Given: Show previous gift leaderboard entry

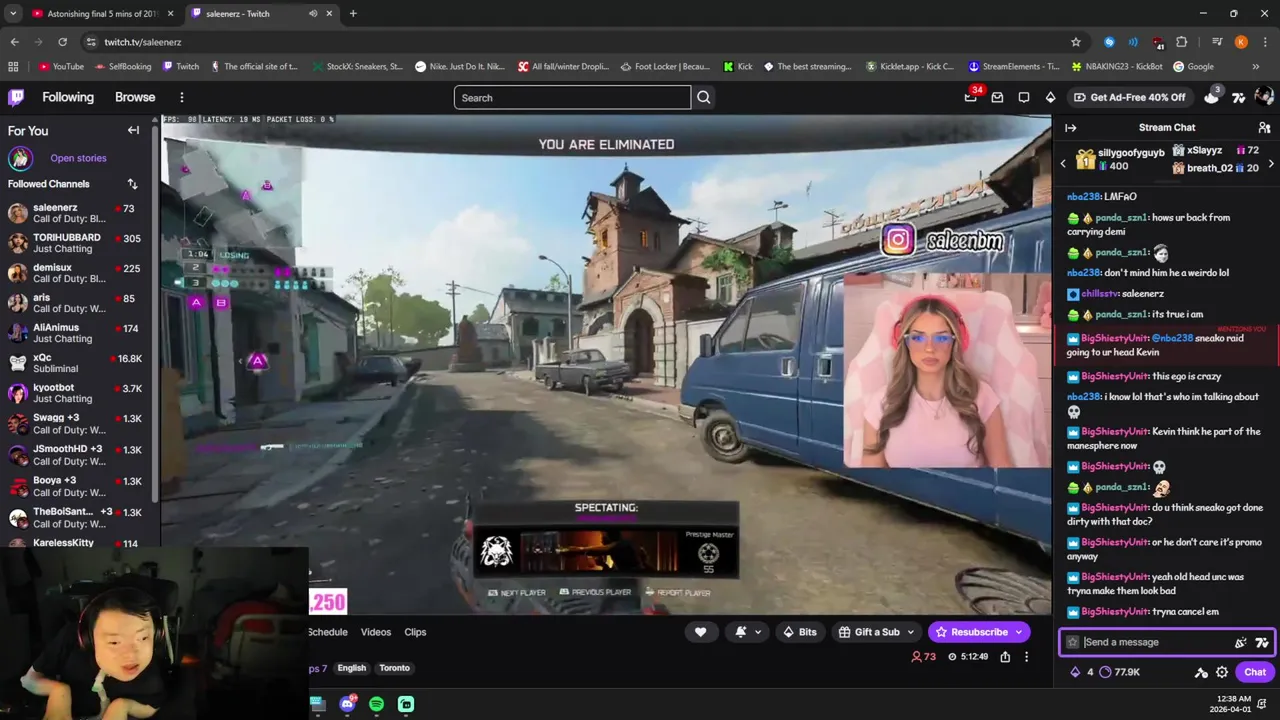Looking at the screenshot, I should pyautogui.click(x=1063, y=162).
